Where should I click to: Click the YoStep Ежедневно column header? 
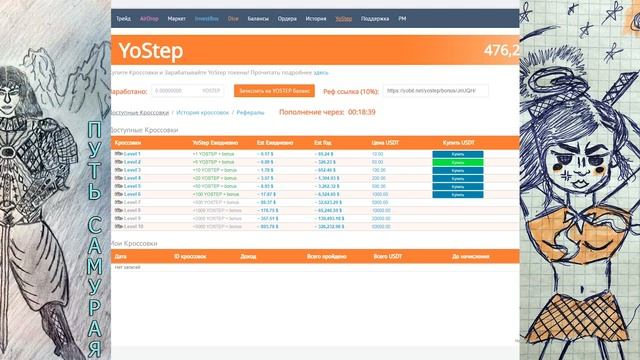215,143
